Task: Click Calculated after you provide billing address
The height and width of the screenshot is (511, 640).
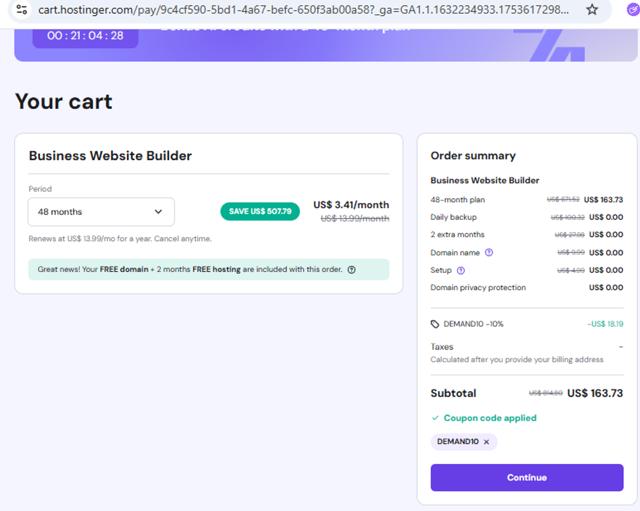Action: [x=517, y=360]
